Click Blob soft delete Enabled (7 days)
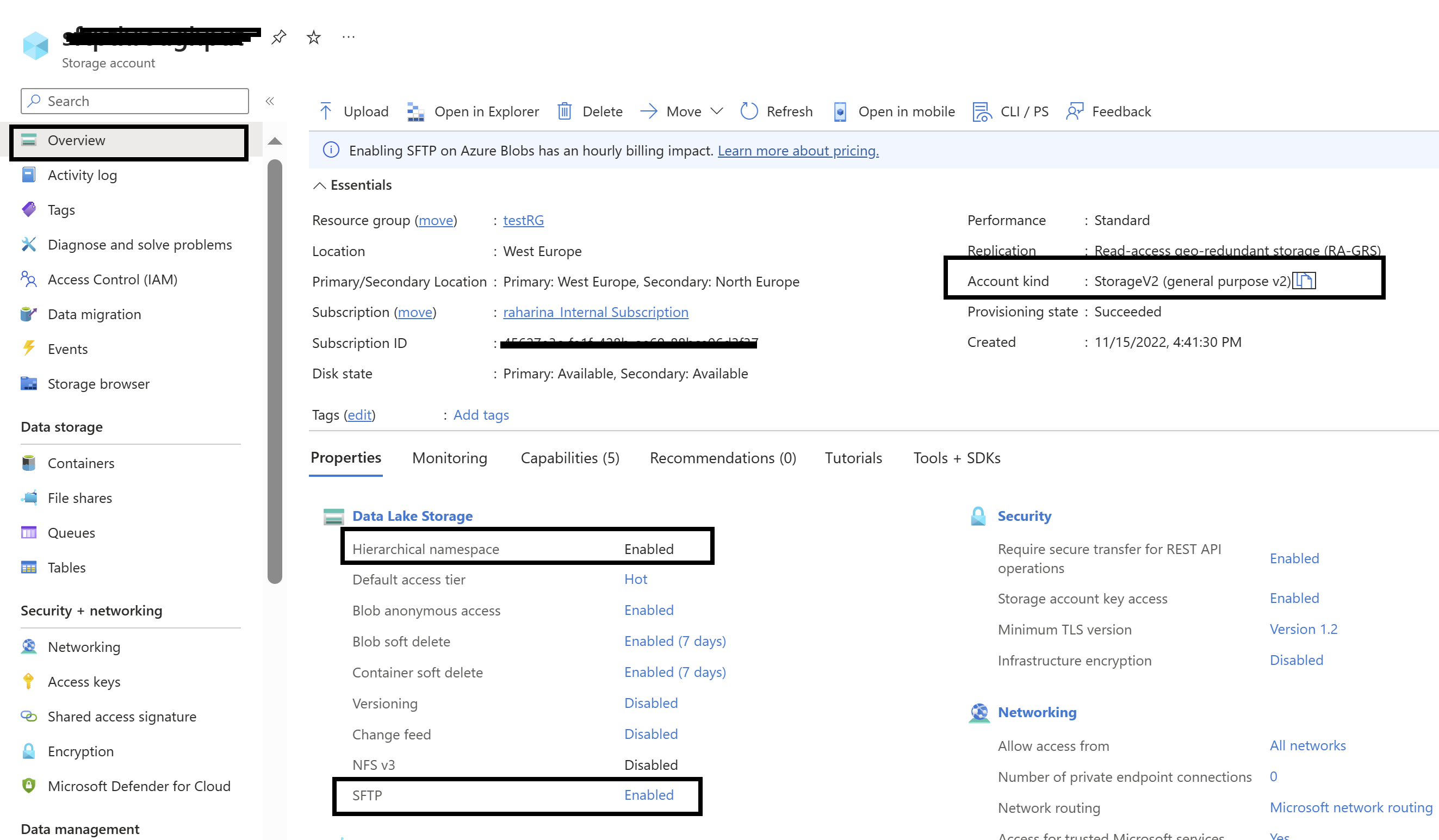 point(675,641)
